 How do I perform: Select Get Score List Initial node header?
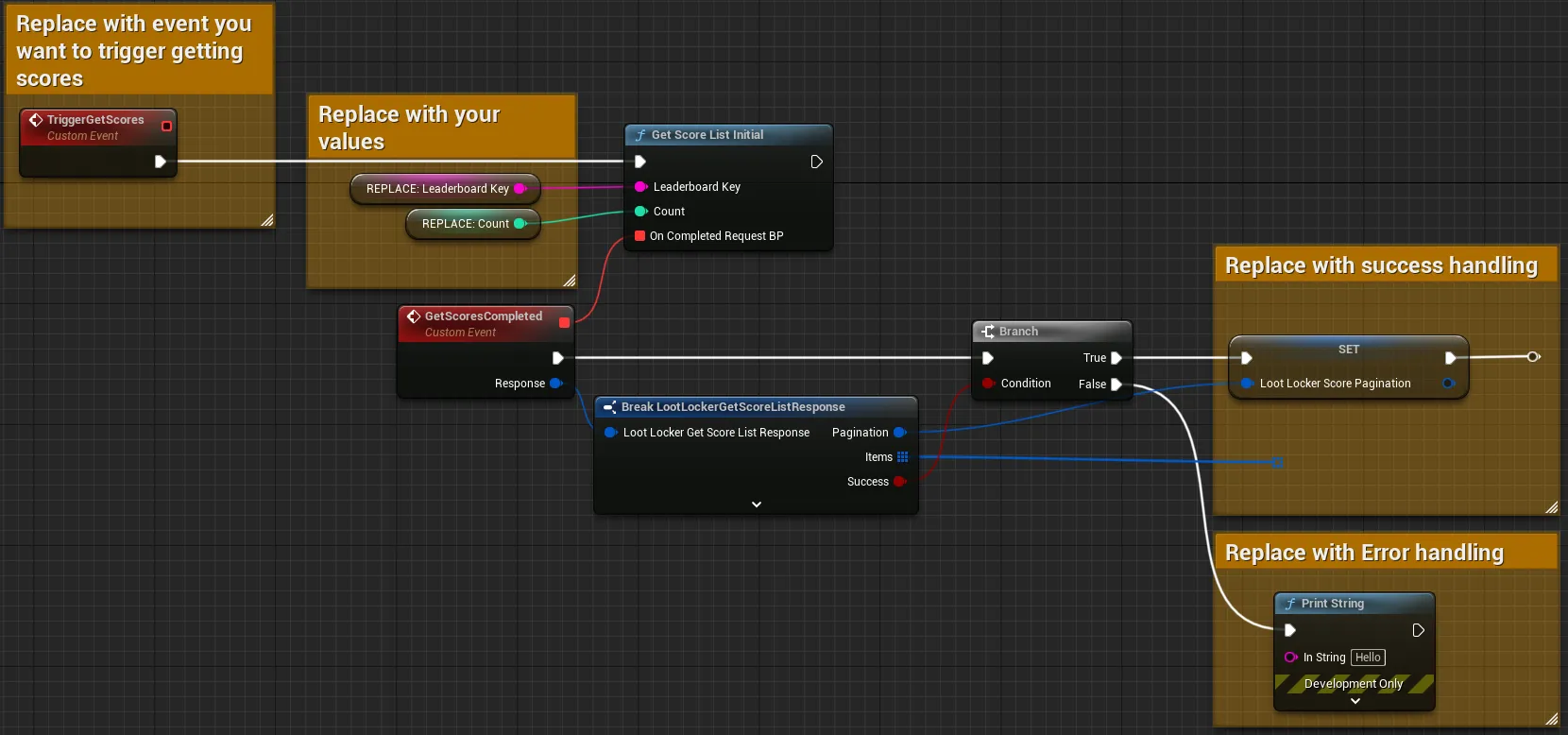(x=728, y=135)
